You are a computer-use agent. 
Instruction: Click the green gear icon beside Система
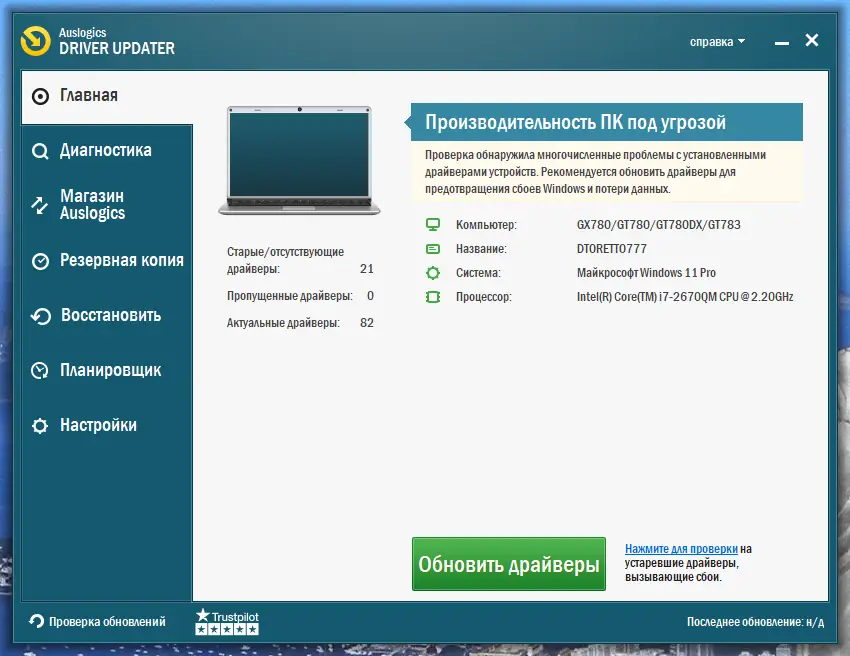[x=432, y=273]
